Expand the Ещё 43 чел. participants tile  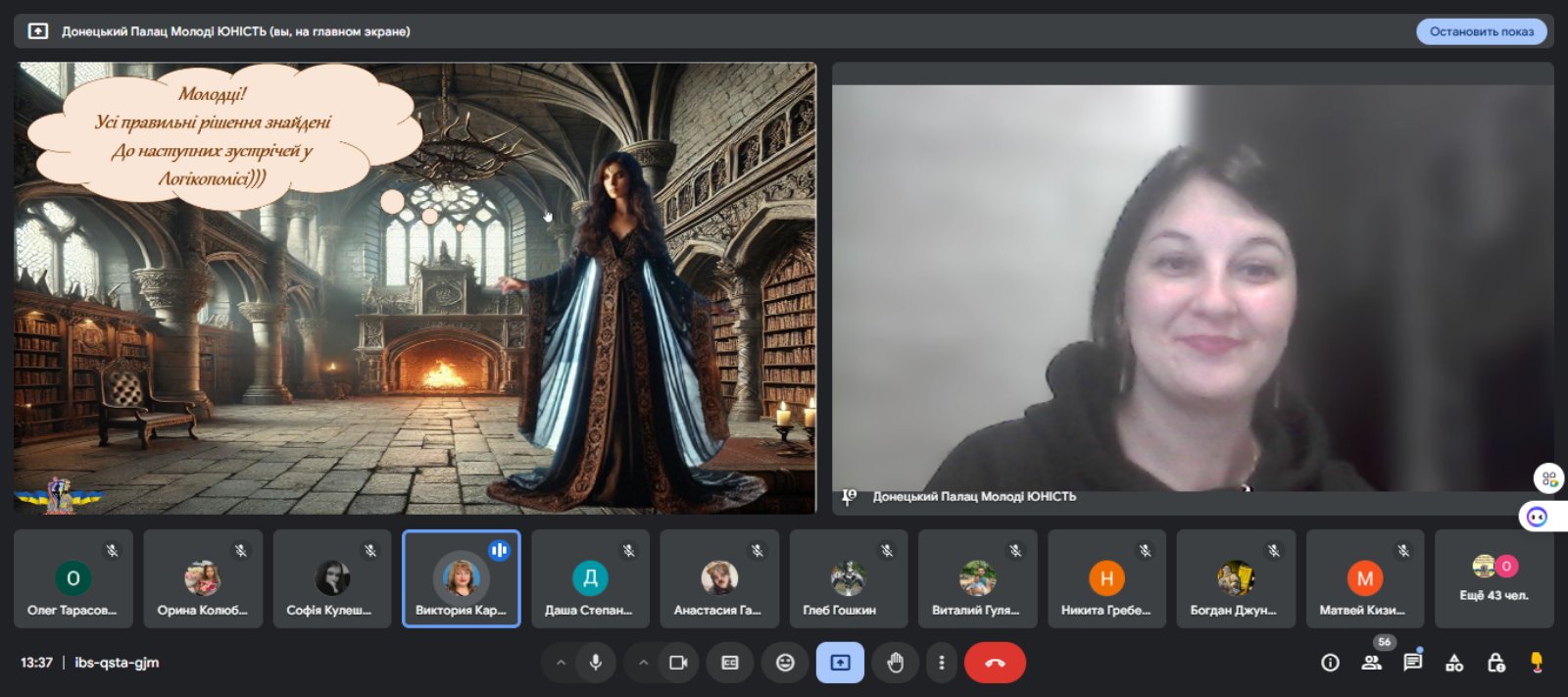click(1494, 578)
